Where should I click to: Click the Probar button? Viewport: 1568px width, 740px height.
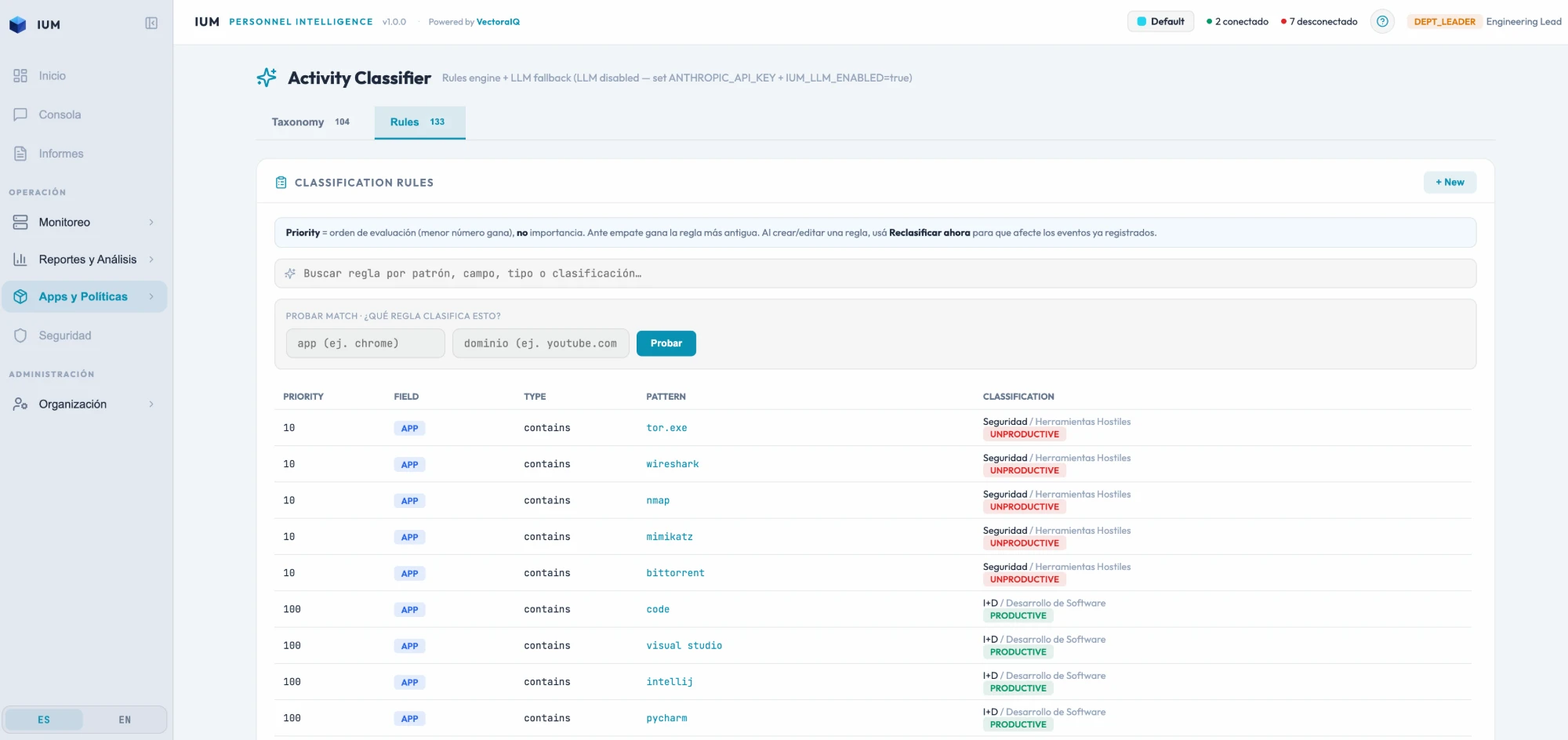(666, 343)
